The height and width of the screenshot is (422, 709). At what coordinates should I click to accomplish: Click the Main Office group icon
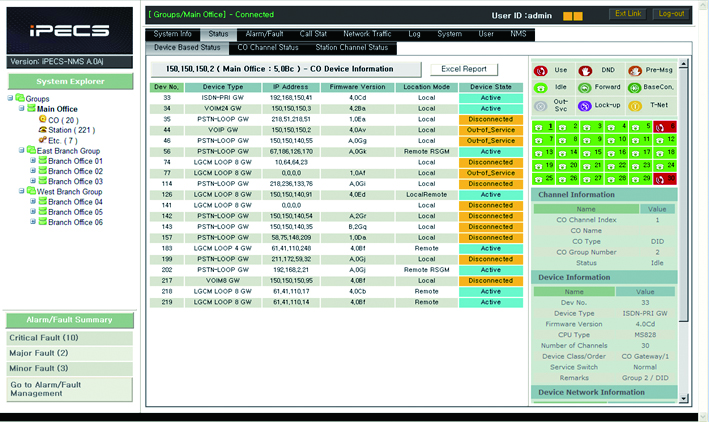click(x=31, y=108)
